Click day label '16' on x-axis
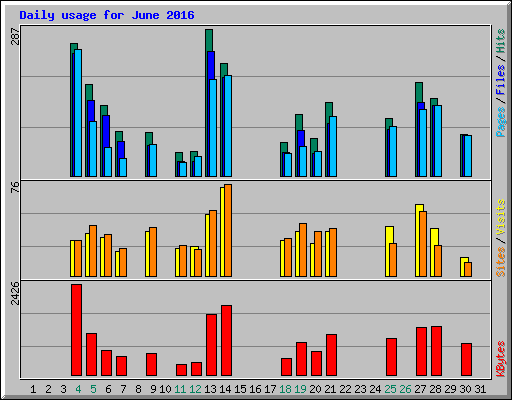Image resolution: width=512 pixels, height=400 pixels. (255, 389)
